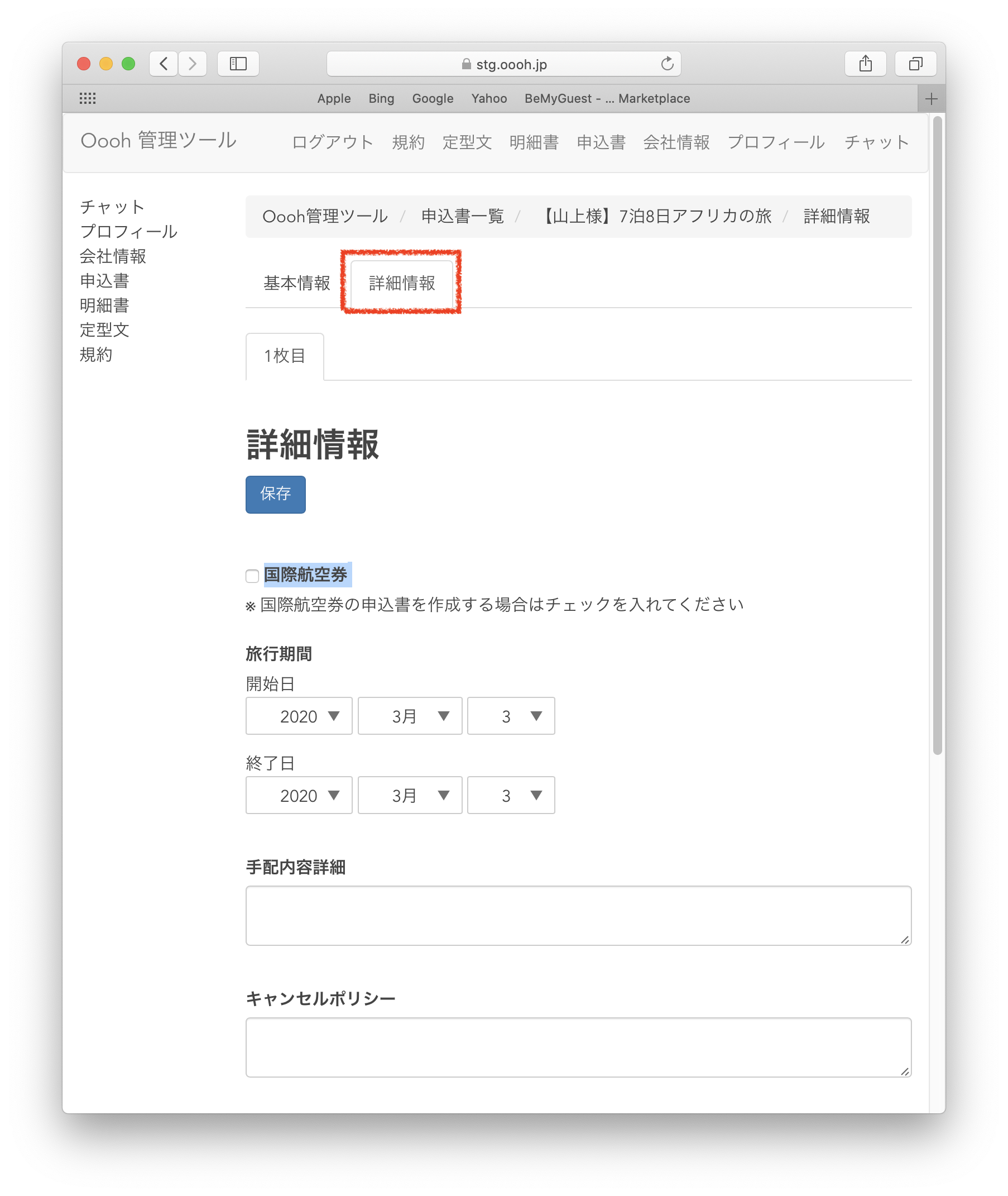The height and width of the screenshot is (1196, 1008).
Task: Select the 詳細情報 tab
Action: [x=402, y=283]
